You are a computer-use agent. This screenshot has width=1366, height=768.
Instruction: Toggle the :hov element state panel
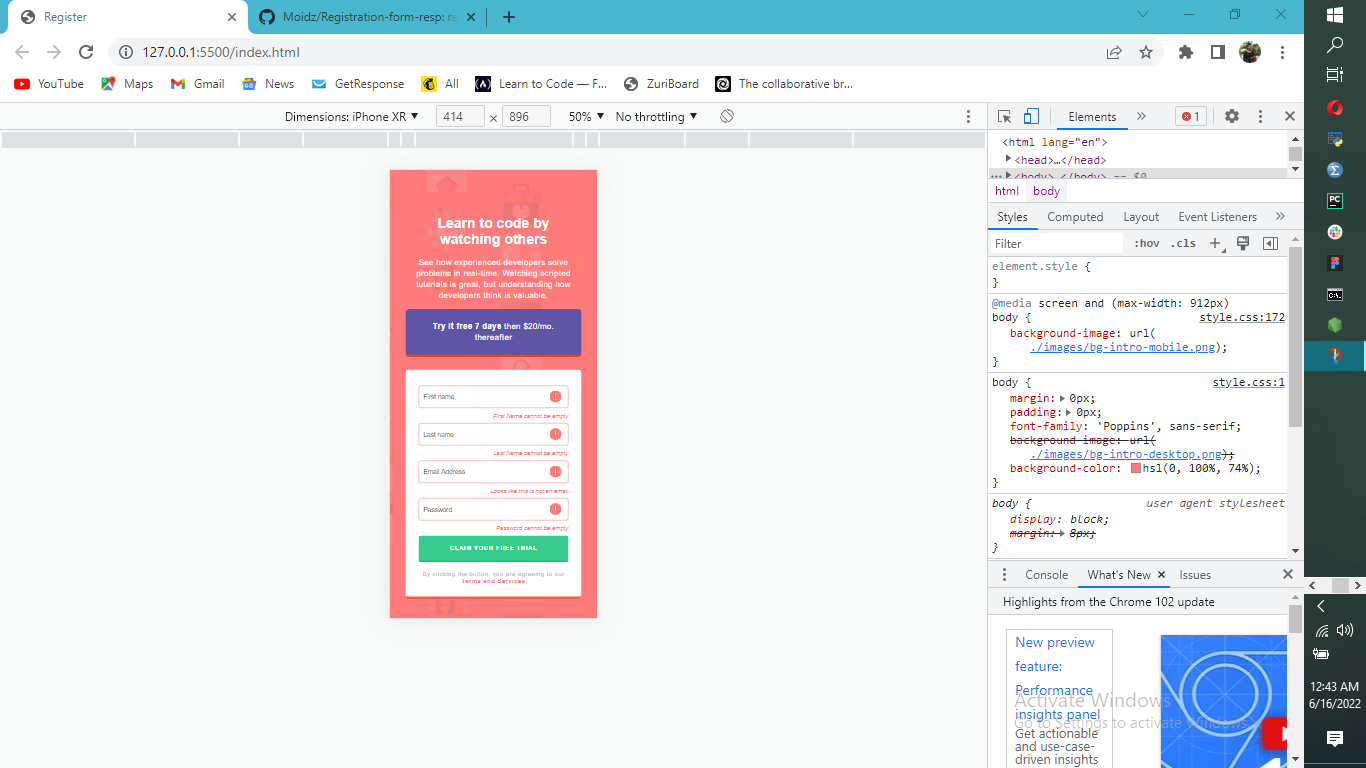(x=1147, y=243)
